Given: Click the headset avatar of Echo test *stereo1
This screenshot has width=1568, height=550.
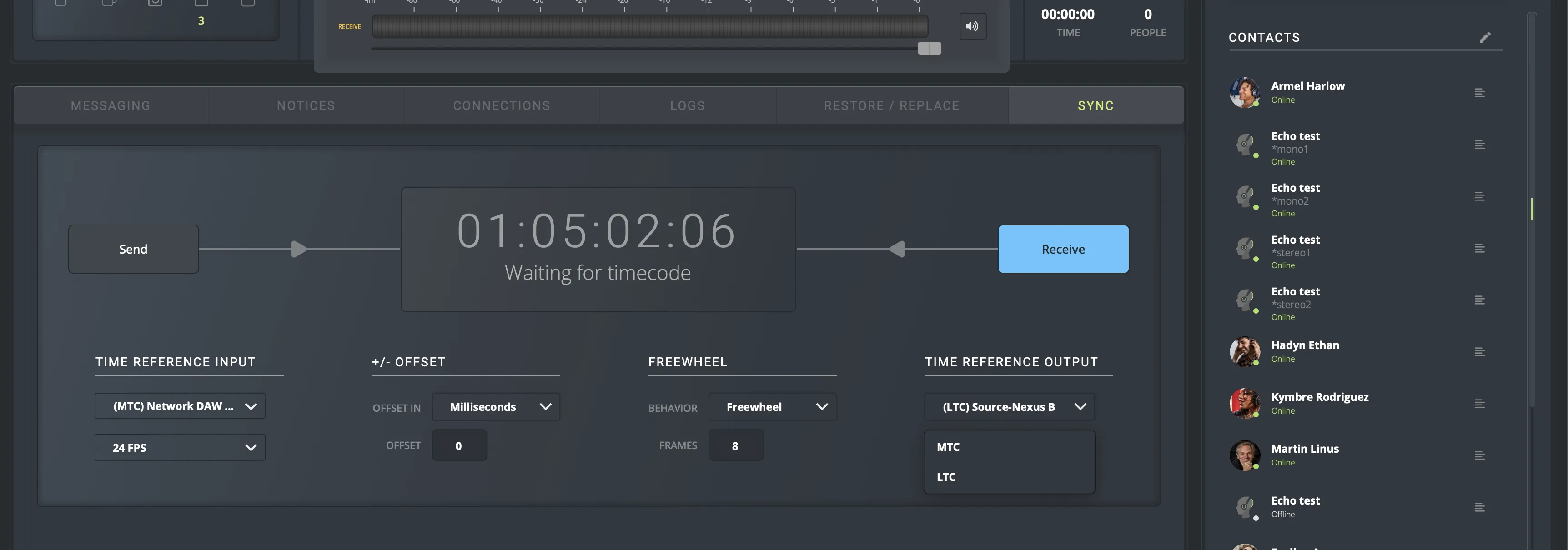Looking at the screenshot, I should pyautogui.click(x=1245, y=248).
